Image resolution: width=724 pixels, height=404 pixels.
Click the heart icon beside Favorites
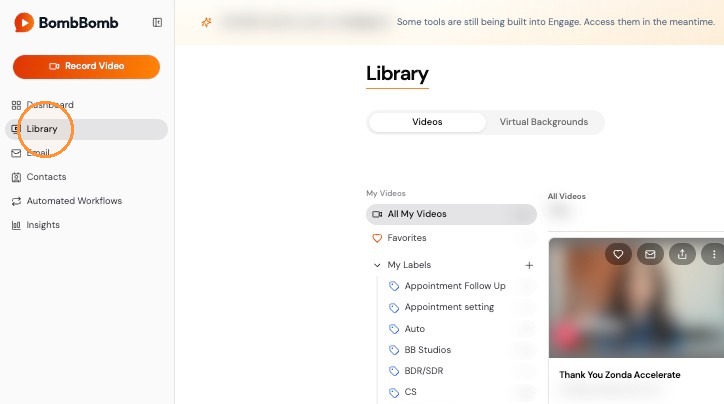click(x=377, y=238)
